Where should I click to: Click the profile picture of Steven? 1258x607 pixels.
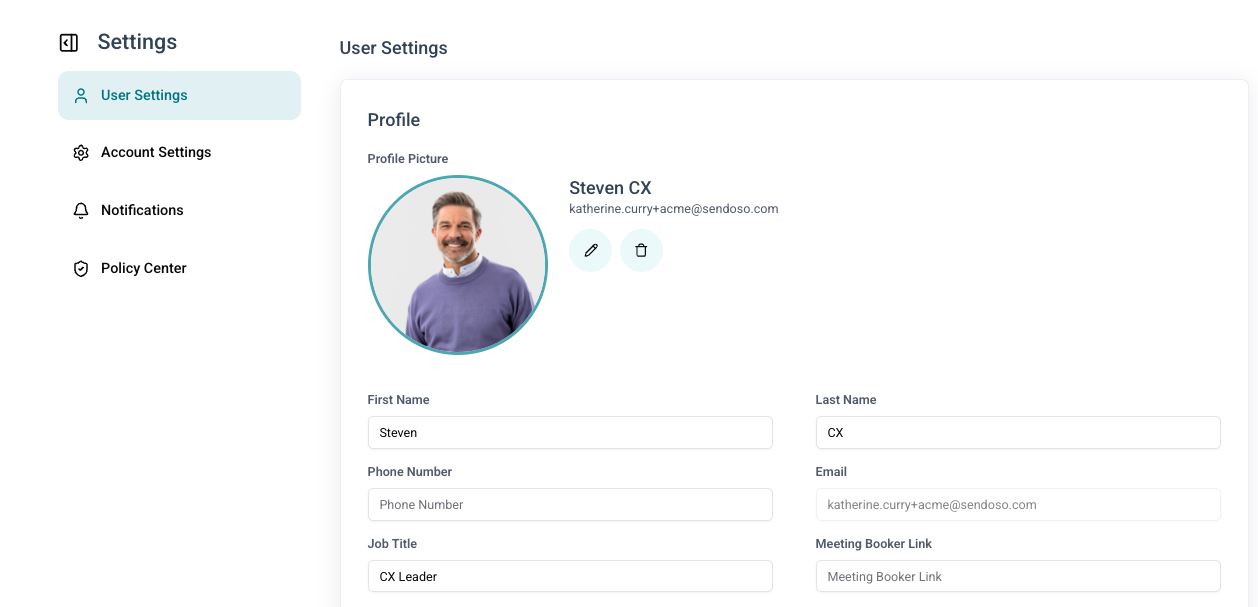tap(458, 265)
